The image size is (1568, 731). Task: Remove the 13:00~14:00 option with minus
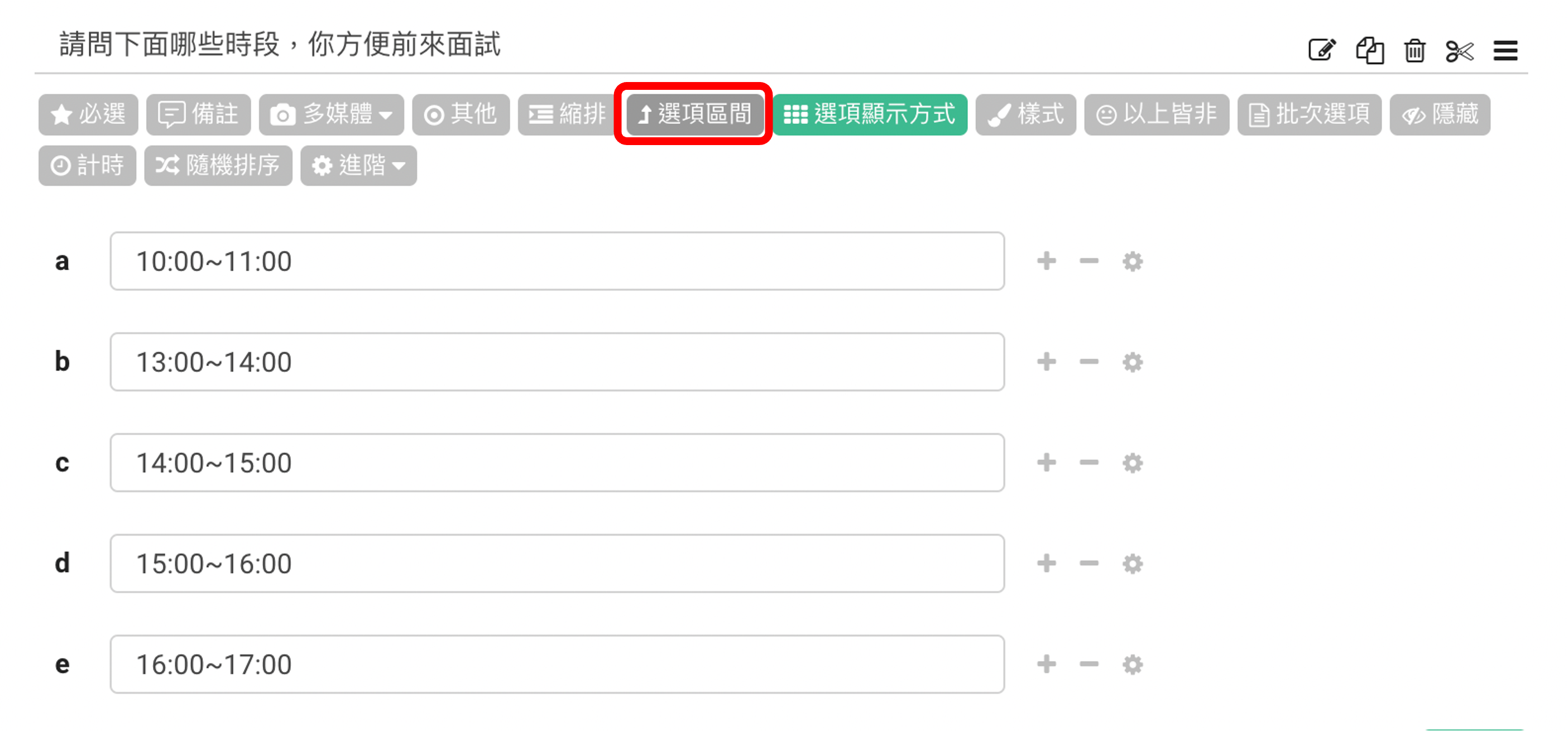(x=1089, y=362)
